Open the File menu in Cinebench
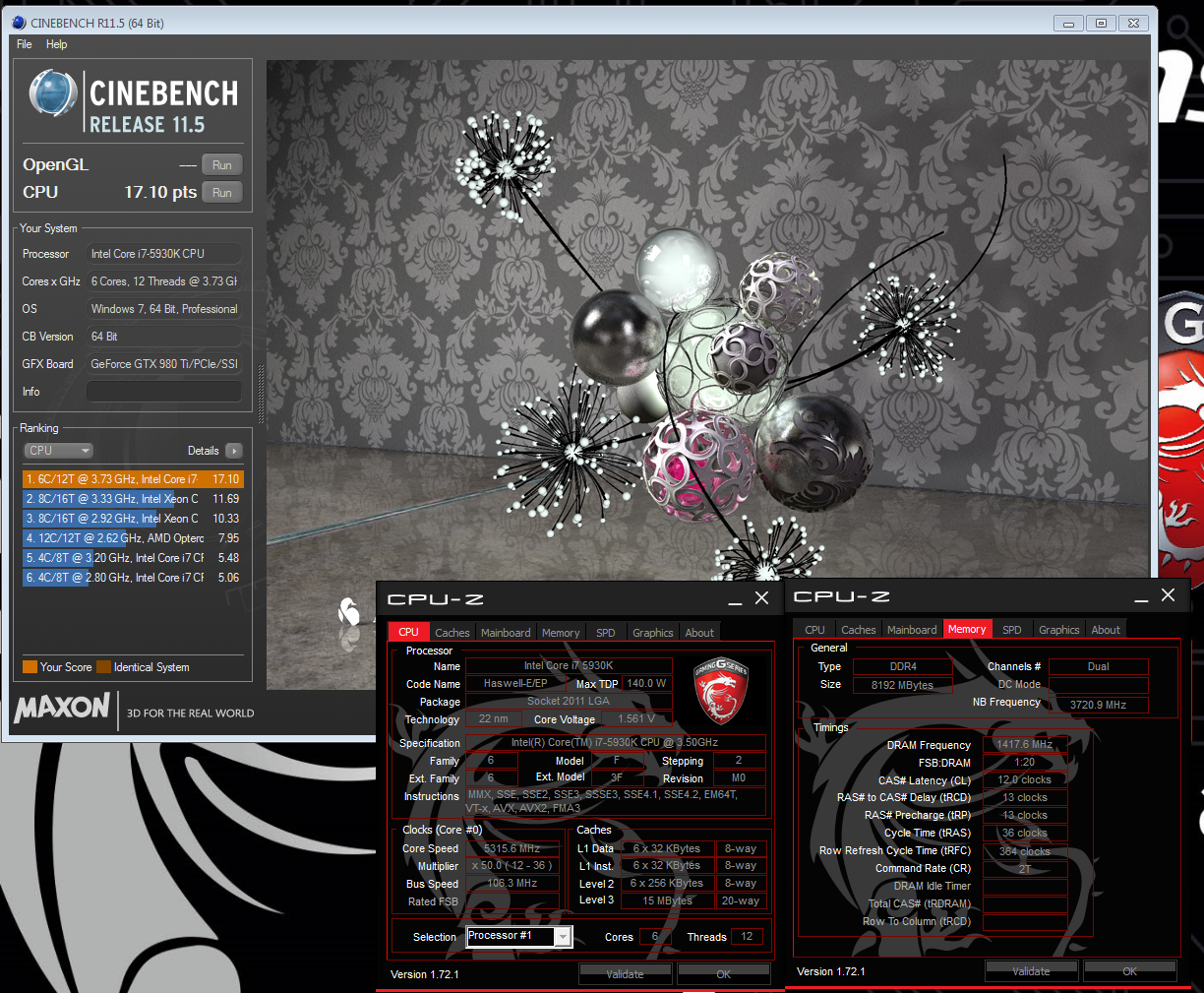Screen dimensions: 1204x993 tap(25, 44)
